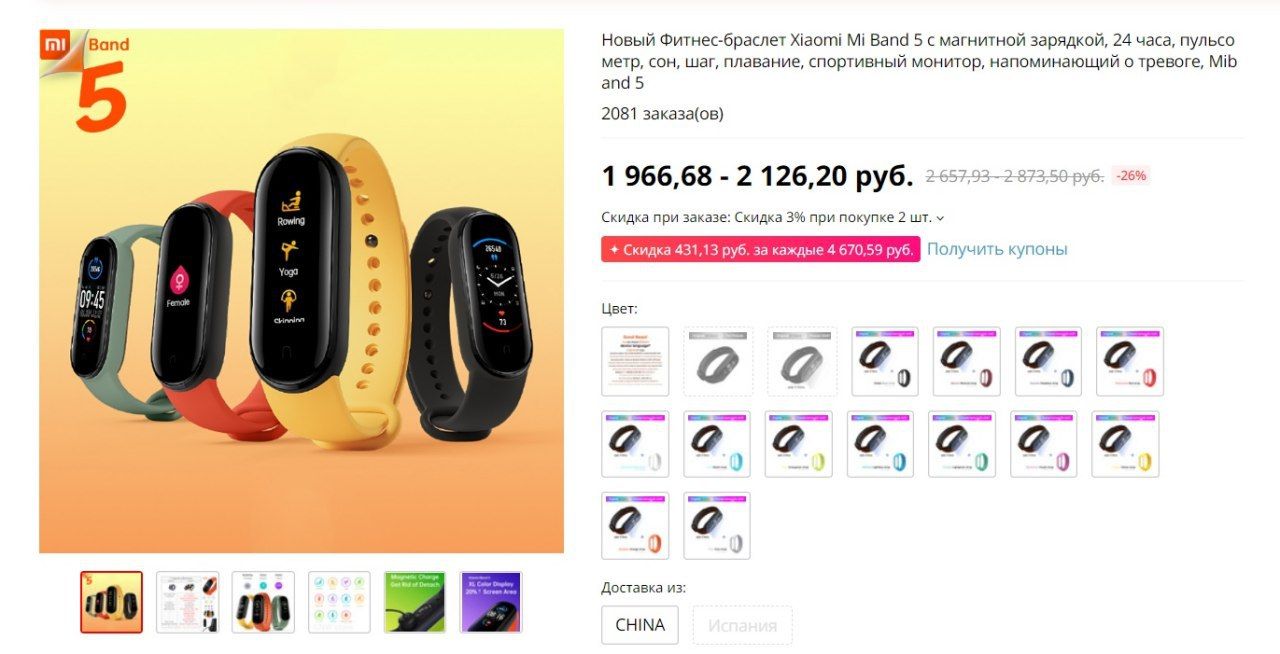The width and height of the screenshot is (1280, 654).
Task: Select the yellow strap color variant
Action: (1125, 443)
